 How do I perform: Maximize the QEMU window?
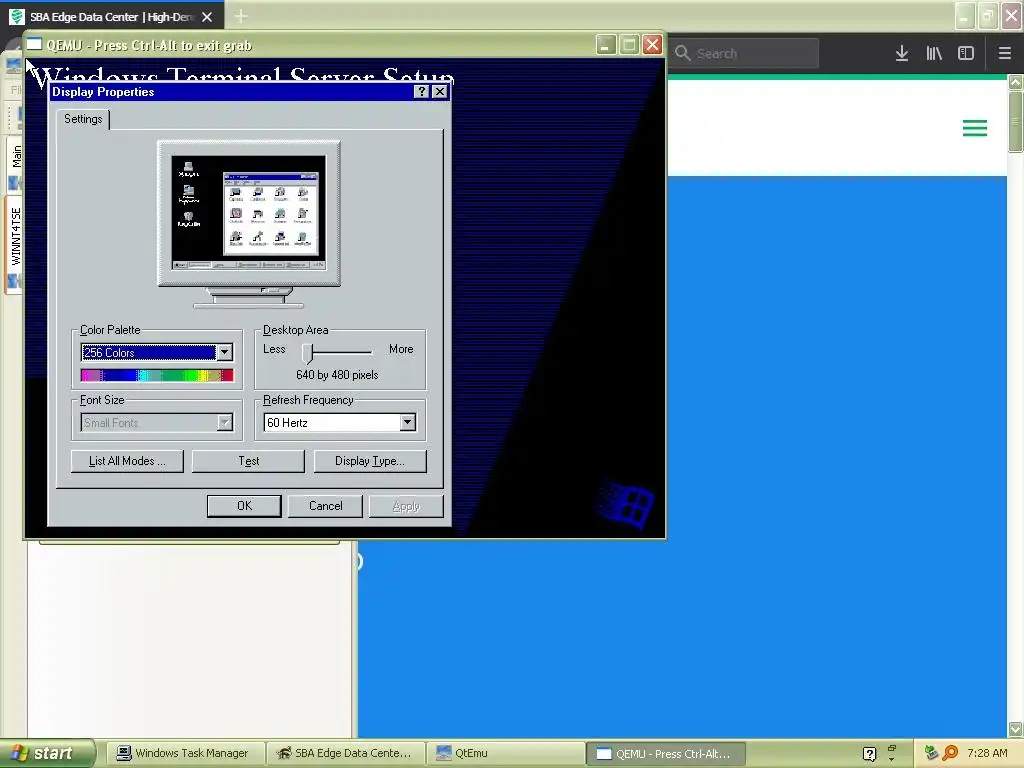point(629,44)
